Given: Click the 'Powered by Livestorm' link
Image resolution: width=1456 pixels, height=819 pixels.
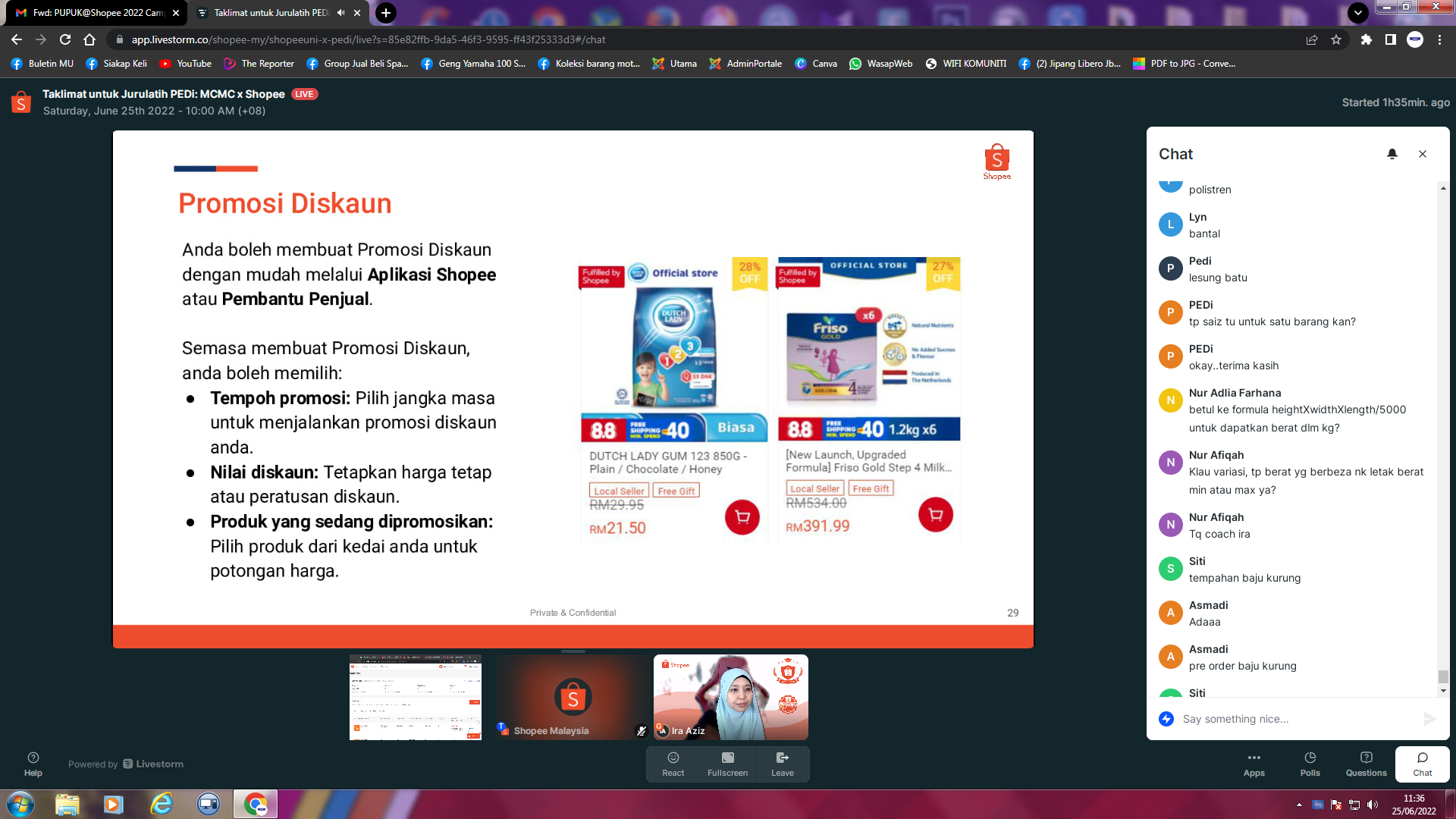Looking at the screenshot, I should click(x=126, y=764).
